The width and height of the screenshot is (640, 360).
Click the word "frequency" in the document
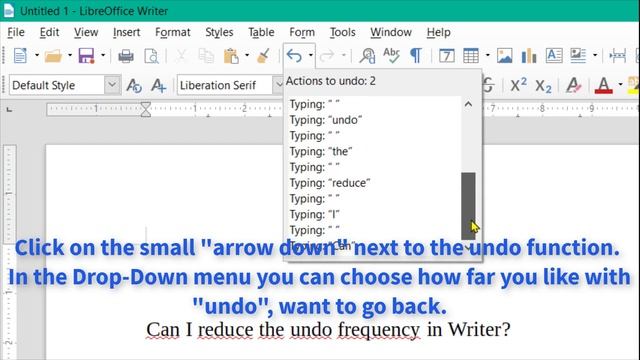[379, 329]
